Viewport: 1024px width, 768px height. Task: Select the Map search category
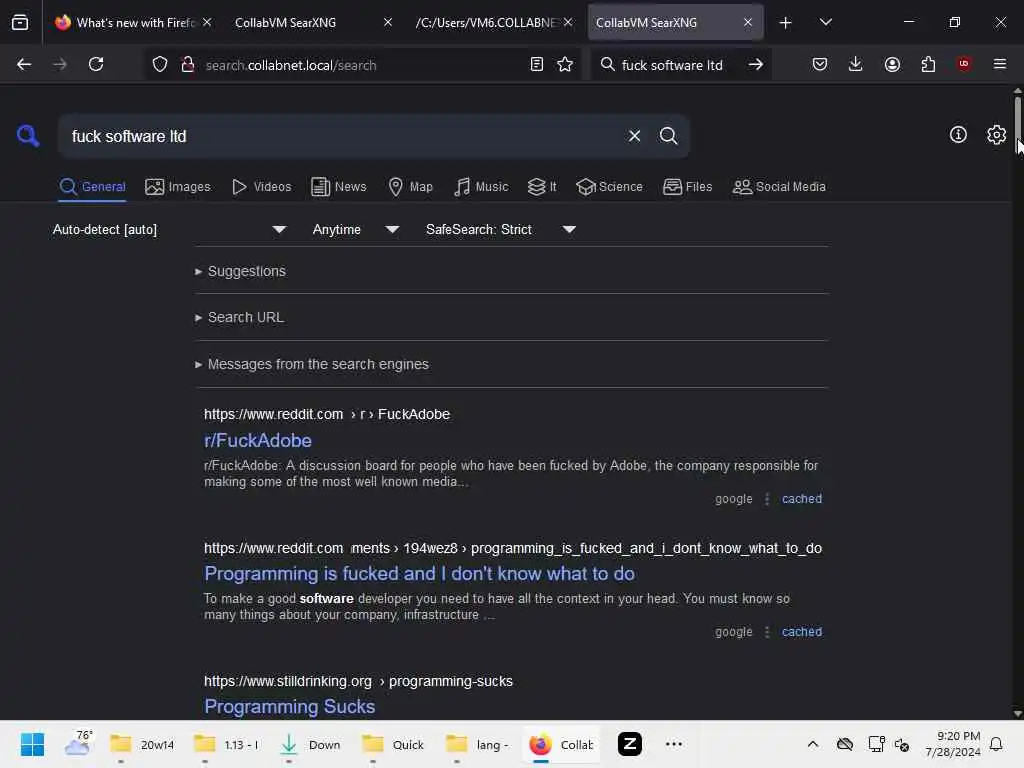[x=410, y=187]
